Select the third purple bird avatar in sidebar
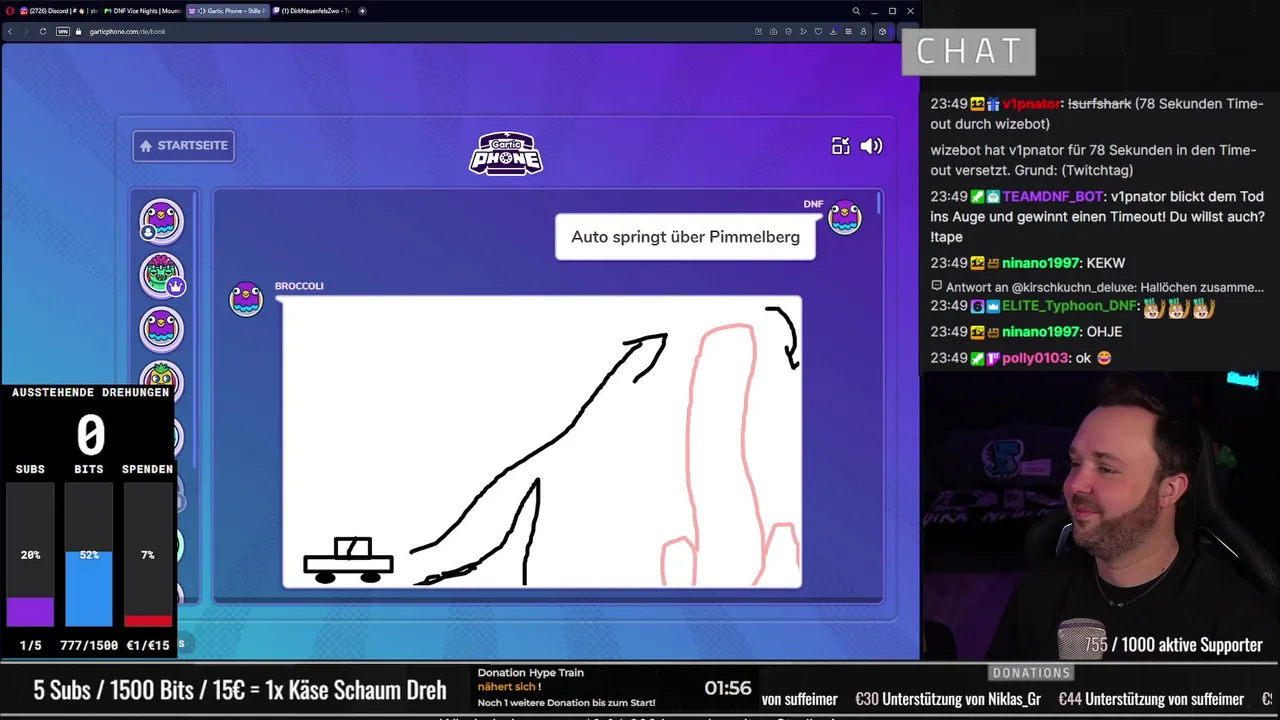Image resolution: width=1280 pixels, height=720 pixels. pos(161,329)
